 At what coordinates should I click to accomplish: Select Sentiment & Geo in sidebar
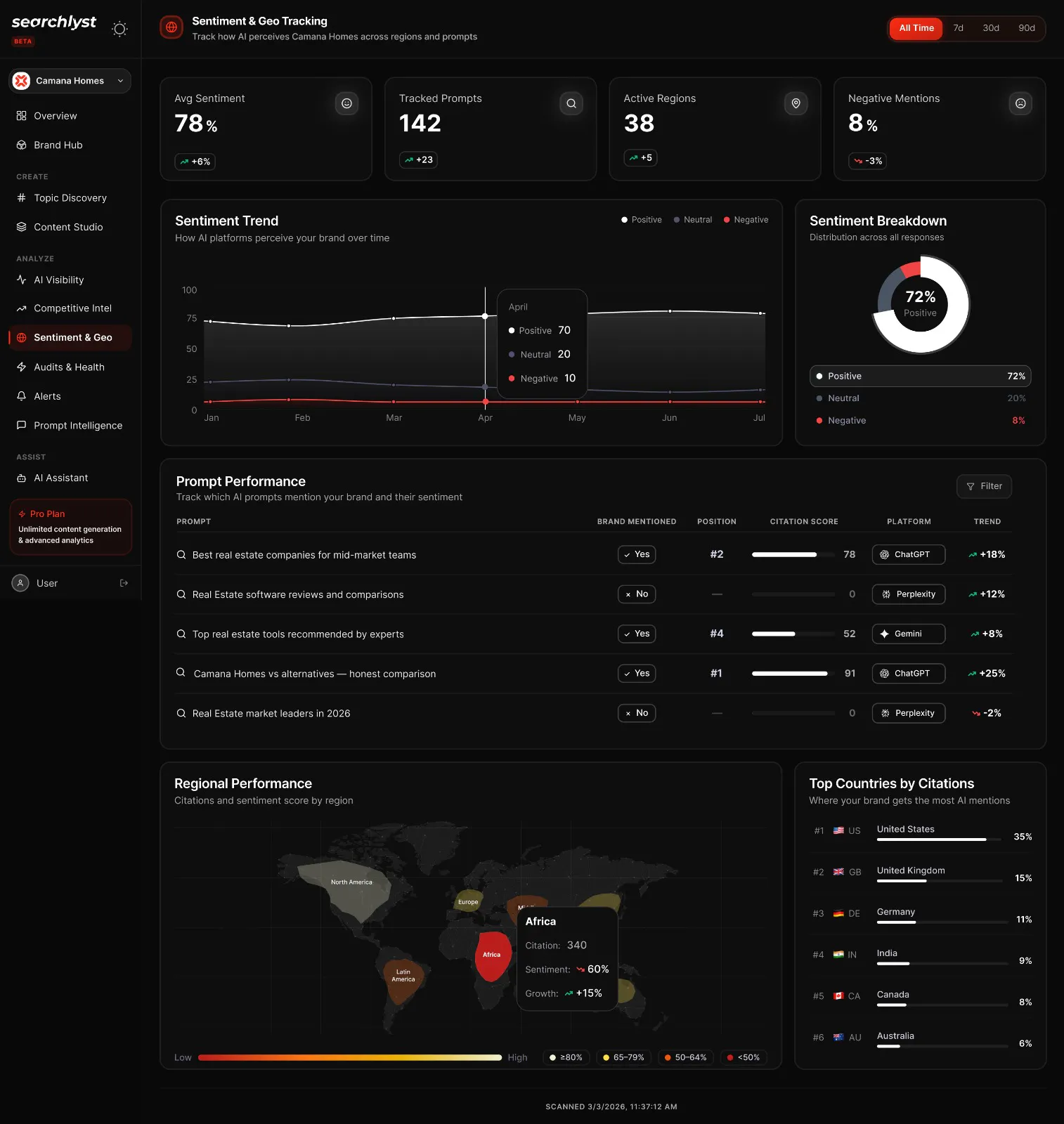[70, 337]
